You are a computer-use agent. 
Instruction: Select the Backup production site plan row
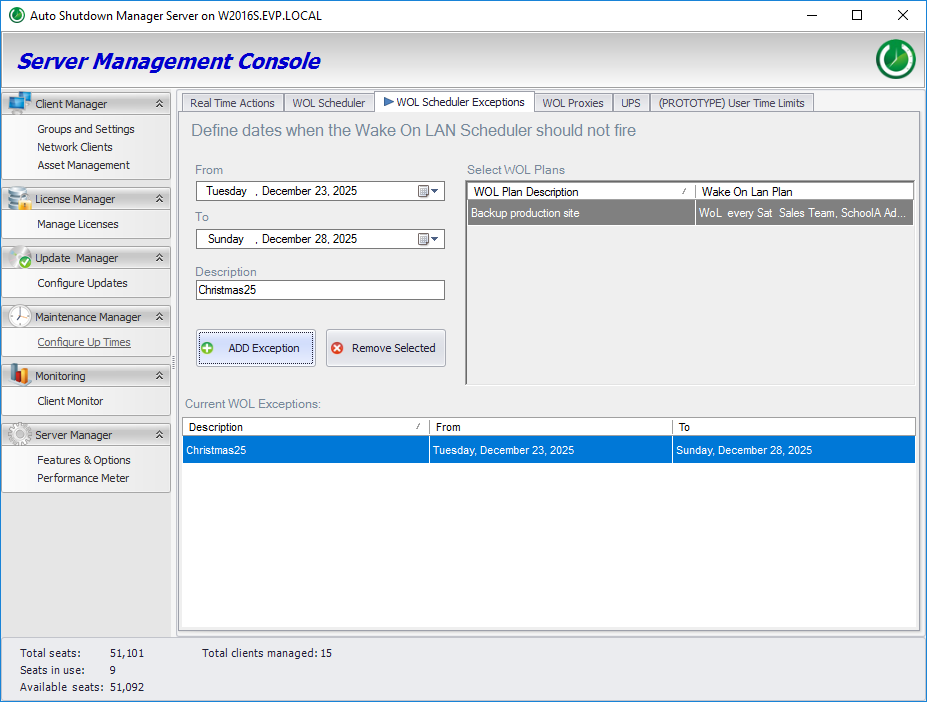click(x=580, y=213)
